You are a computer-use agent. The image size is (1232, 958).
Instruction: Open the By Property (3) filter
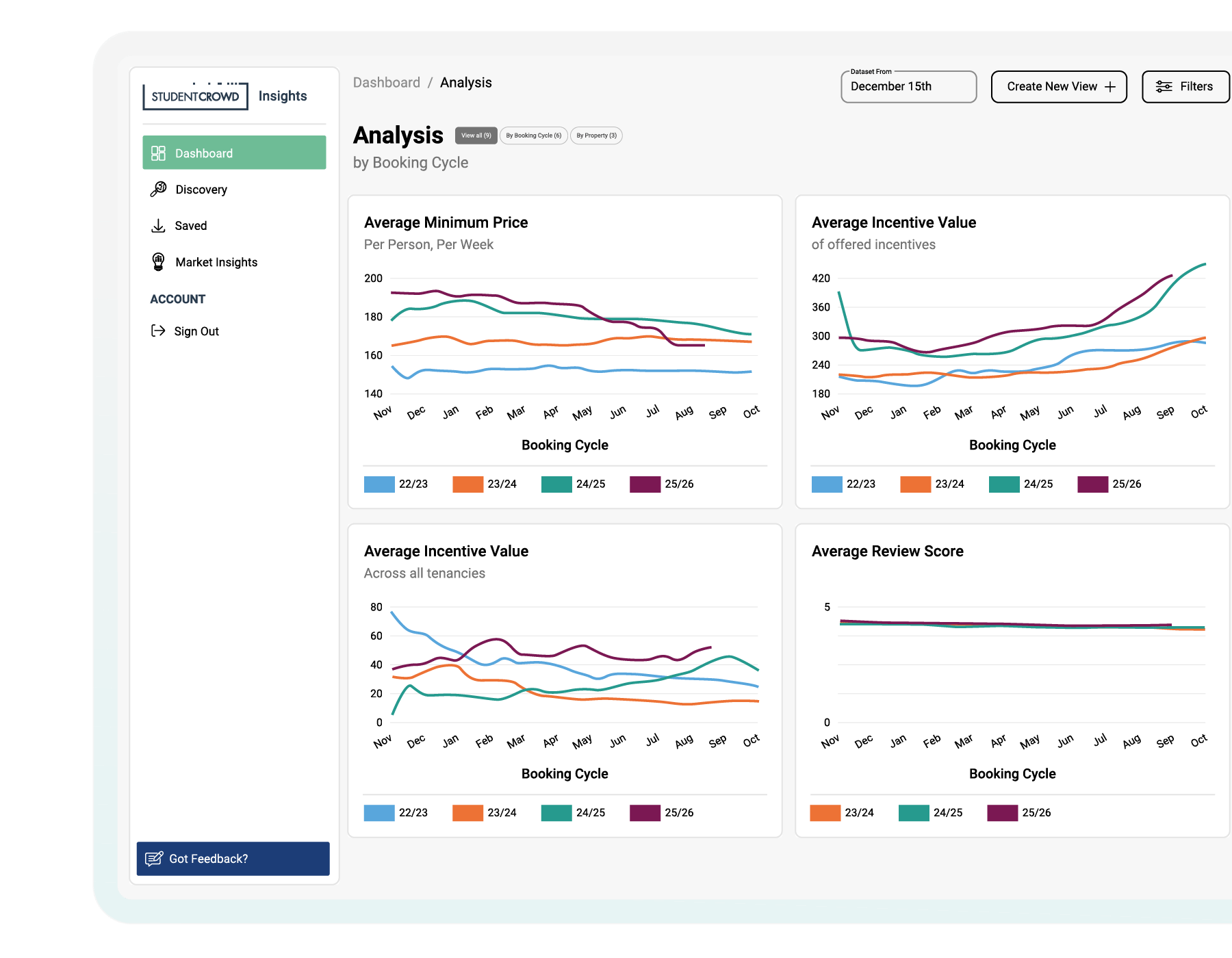coord(595,135)
